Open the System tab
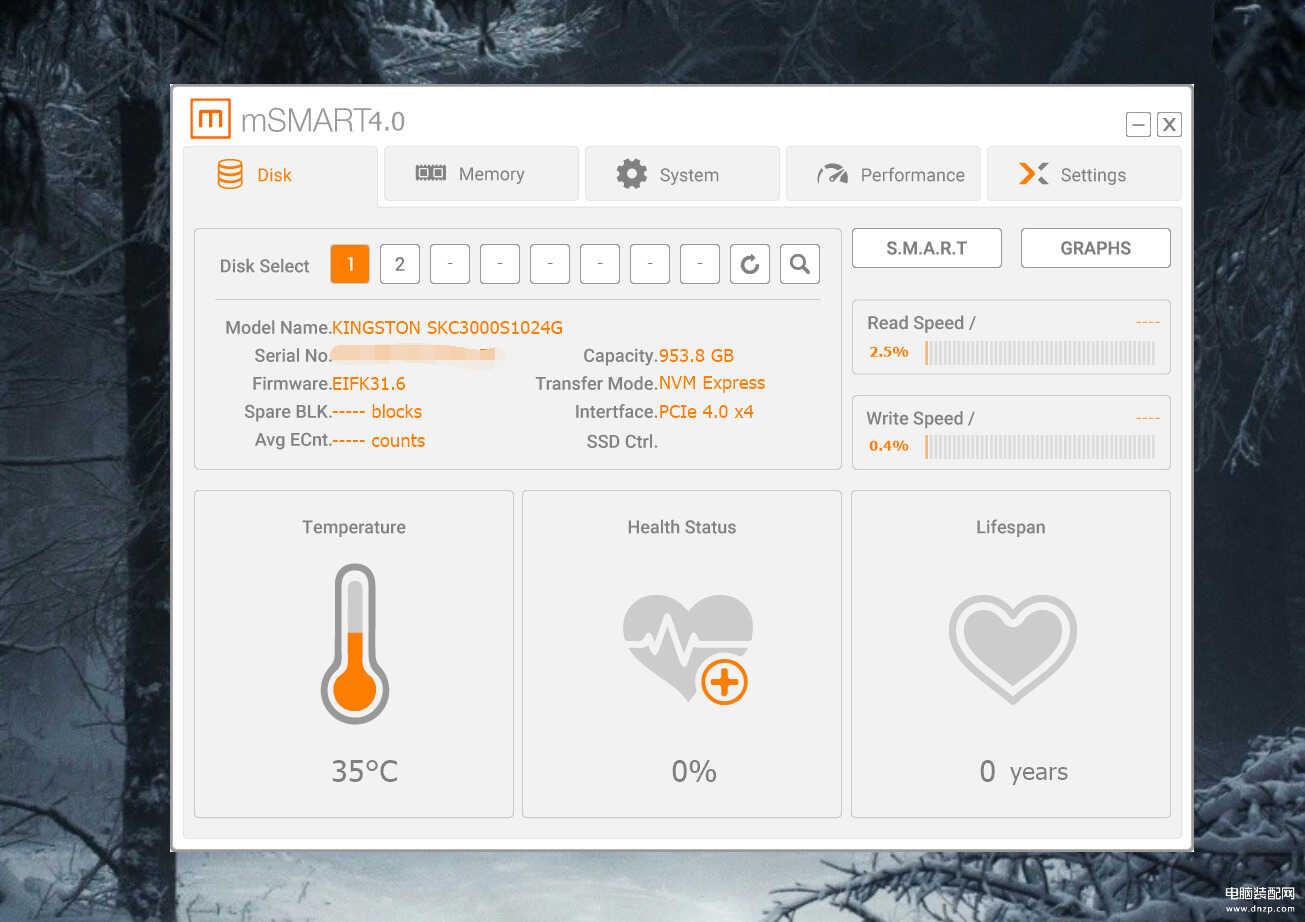Screen dimensions: 1305x922 (682, 174)
